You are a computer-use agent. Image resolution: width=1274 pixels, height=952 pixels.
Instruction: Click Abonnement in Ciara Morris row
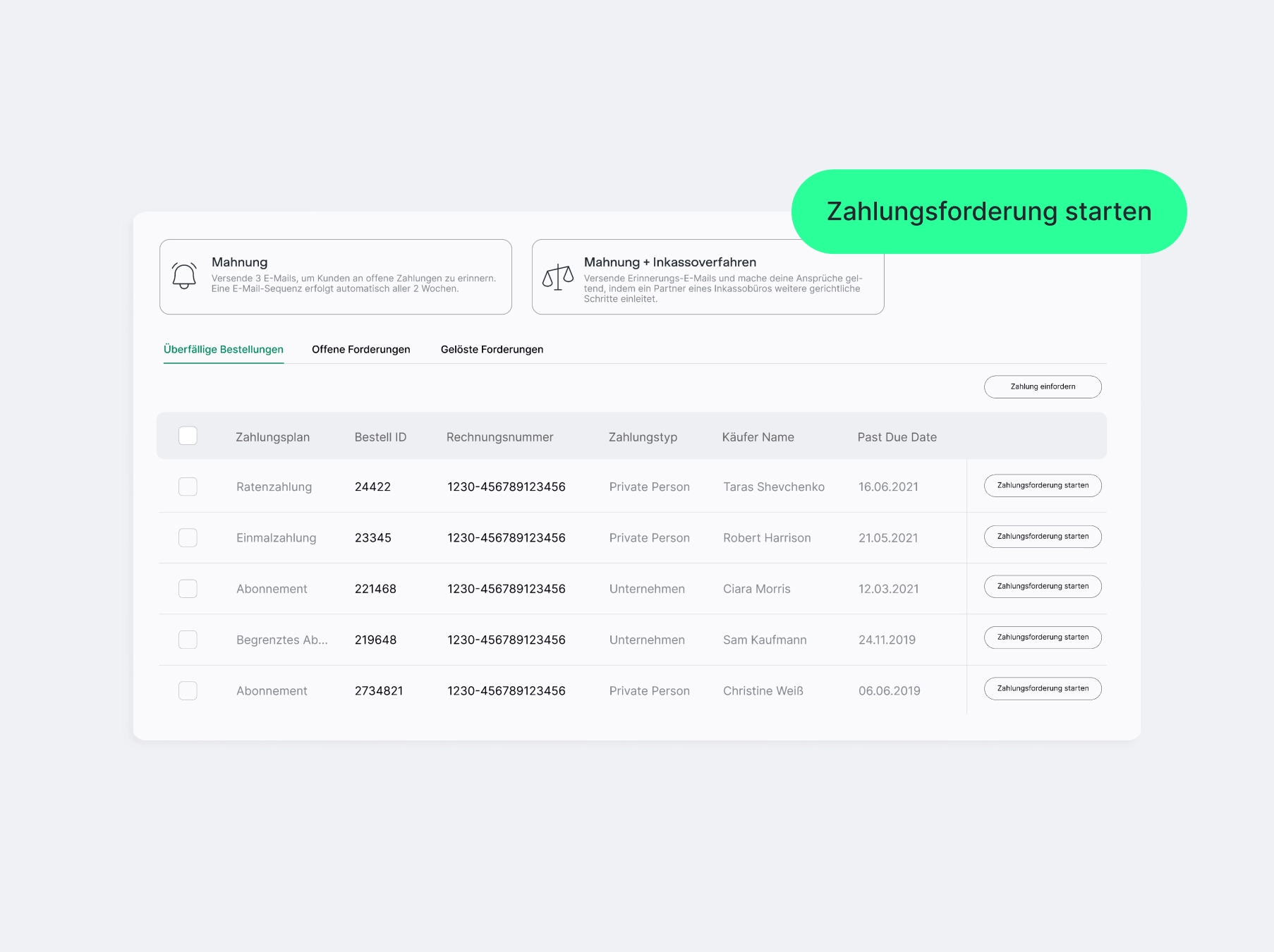tap(272, 589)
